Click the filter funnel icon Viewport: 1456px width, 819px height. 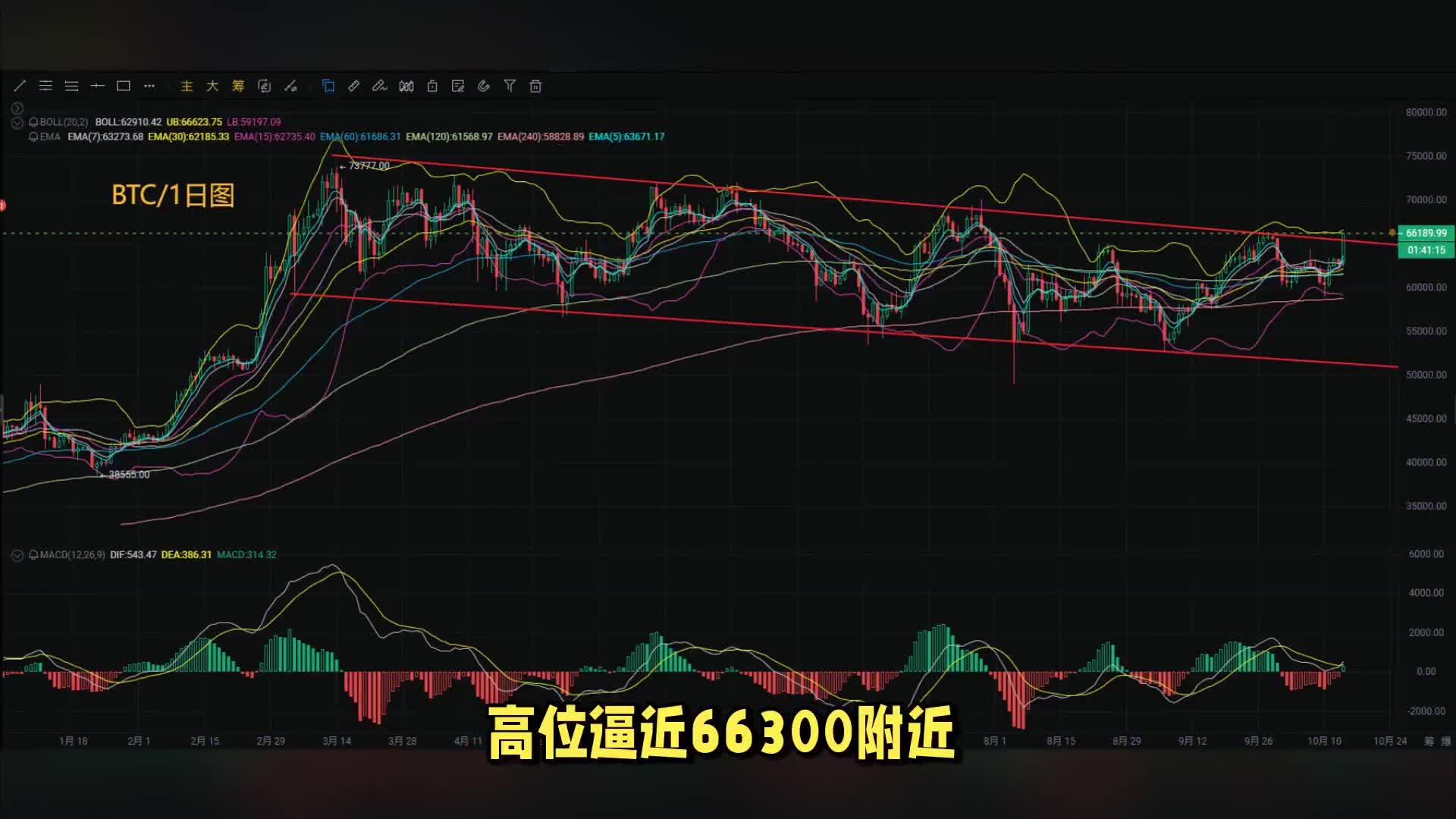[510, 86]
